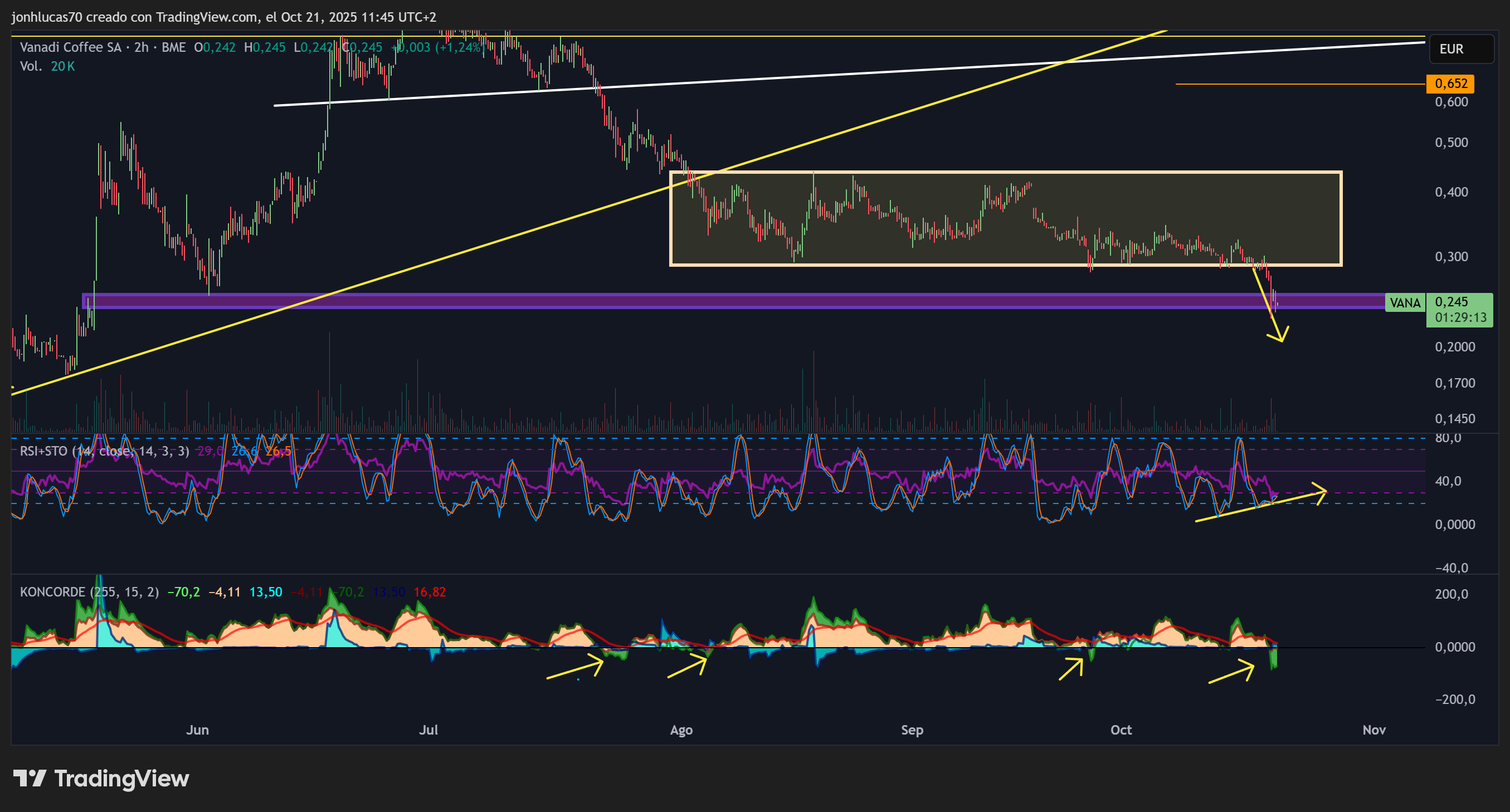Screen dimensions: 1510x812
Task: Click the Jun label on time axis
Action: [x=198, y=730]
